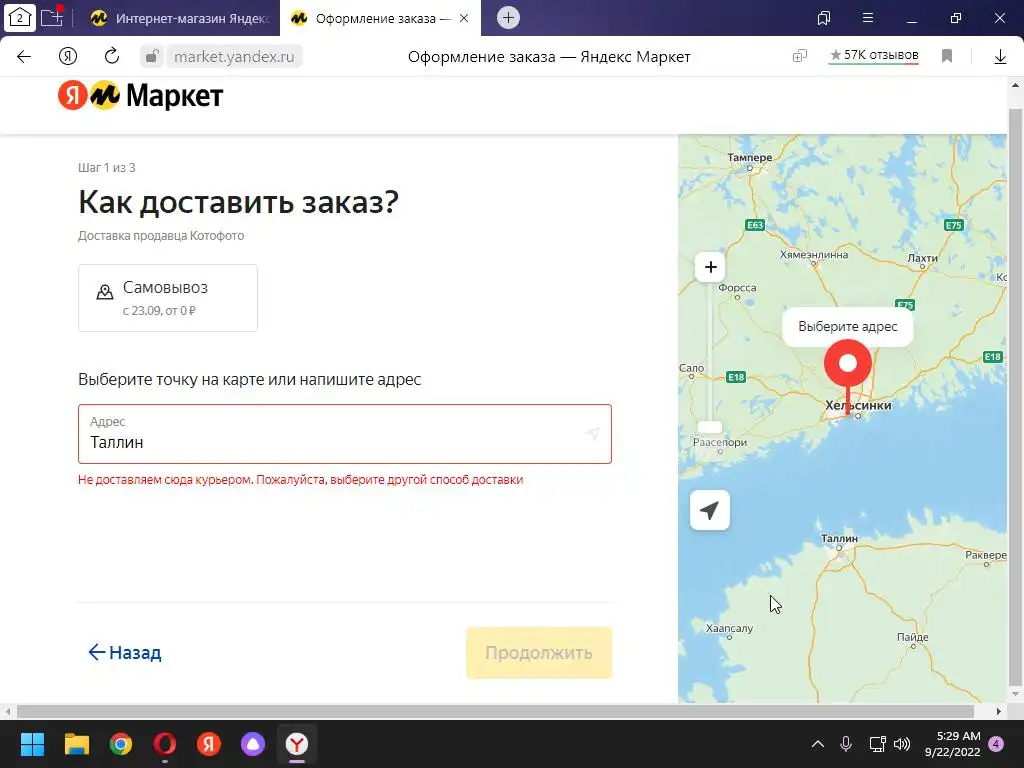Open File Explorer from taskbar
The height and width of the screenshot is (768, 1024).
pos(76,744)
